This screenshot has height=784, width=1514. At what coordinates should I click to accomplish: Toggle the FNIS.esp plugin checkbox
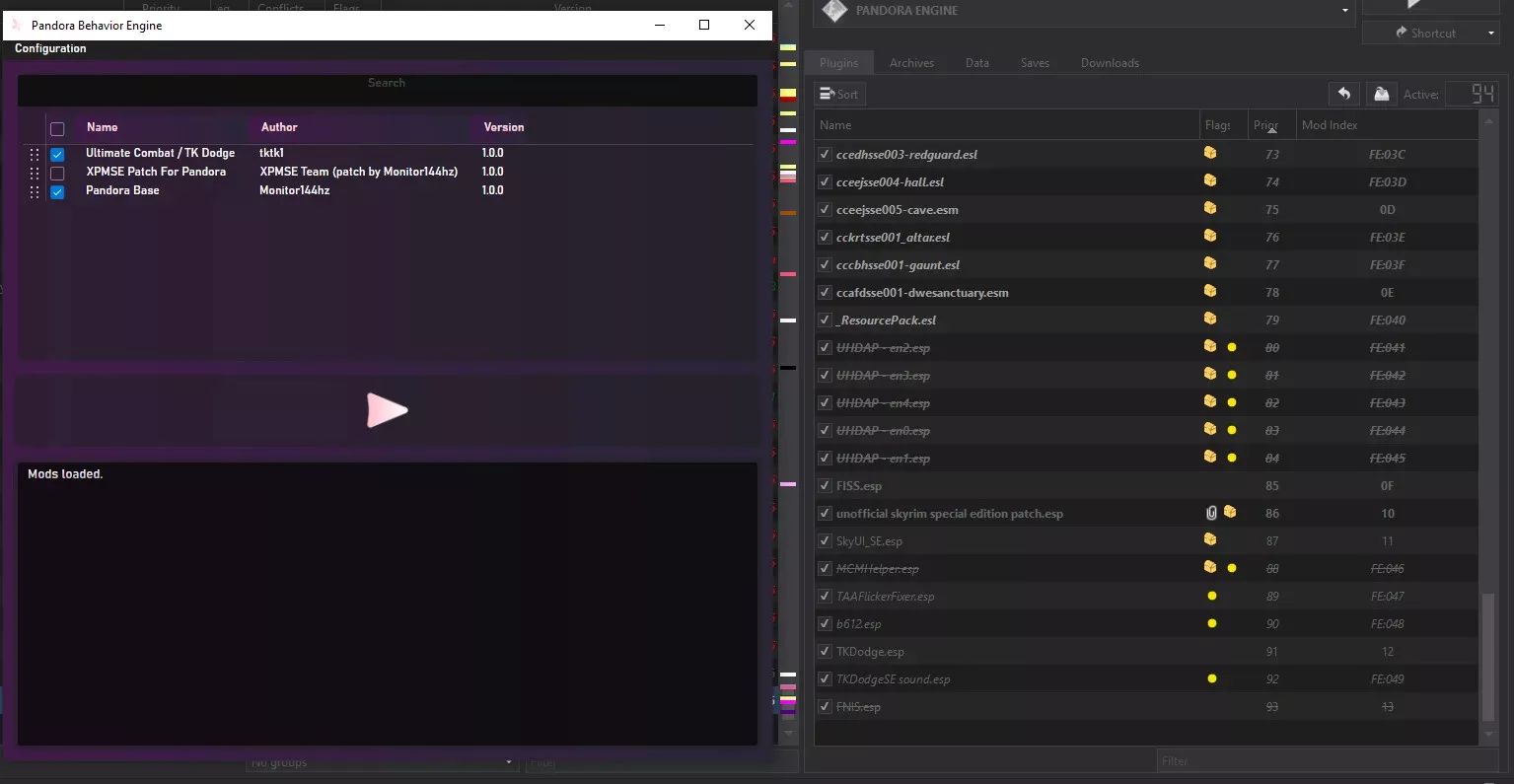pos(825,707)
